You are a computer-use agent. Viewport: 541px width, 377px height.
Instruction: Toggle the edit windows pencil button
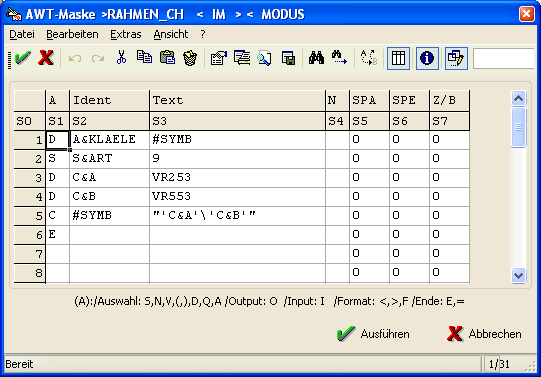coord(456,58)
